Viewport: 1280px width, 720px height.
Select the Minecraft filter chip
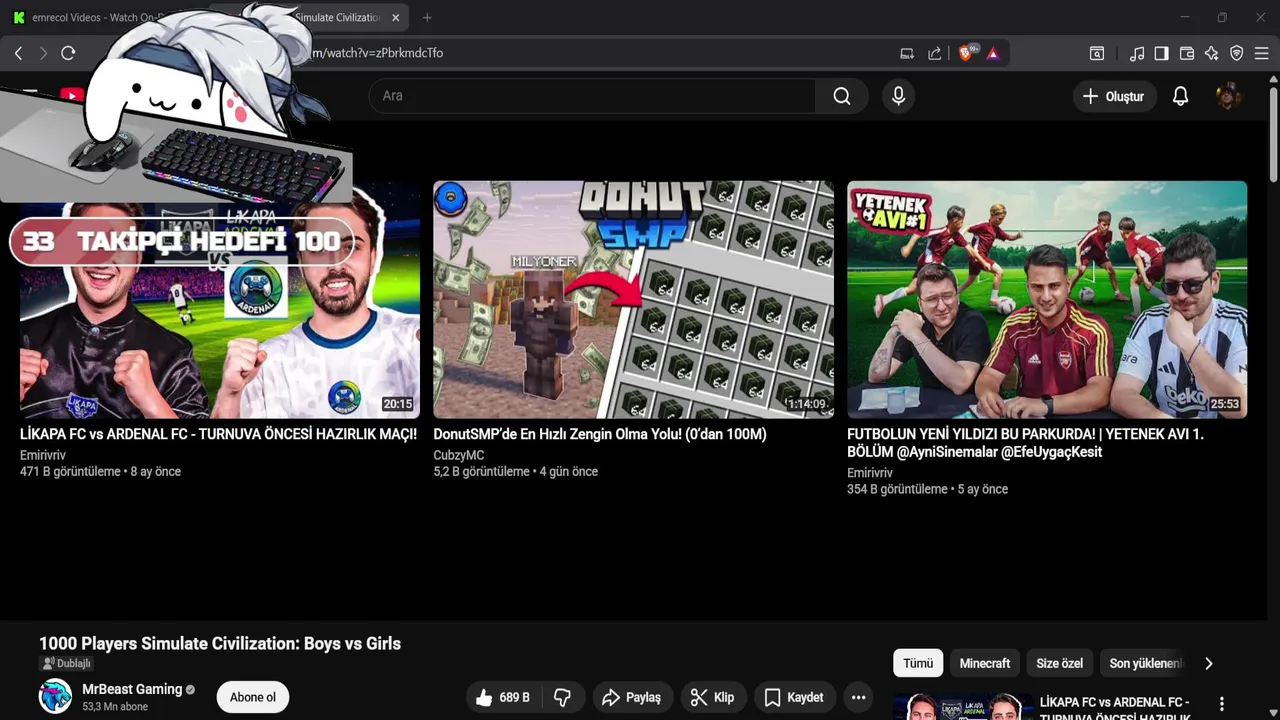pos(985,663)
